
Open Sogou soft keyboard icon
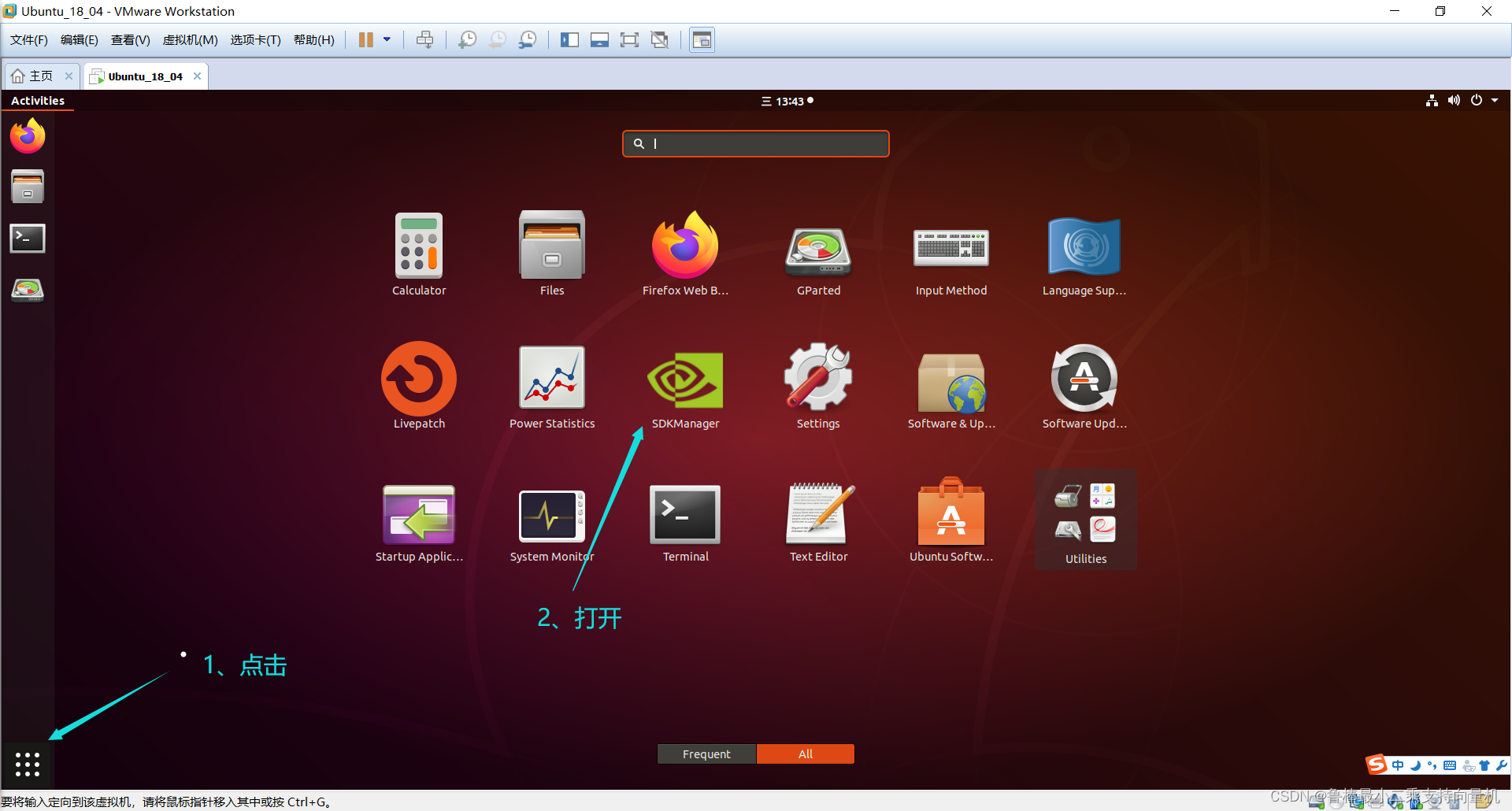tap(1450, 765)
